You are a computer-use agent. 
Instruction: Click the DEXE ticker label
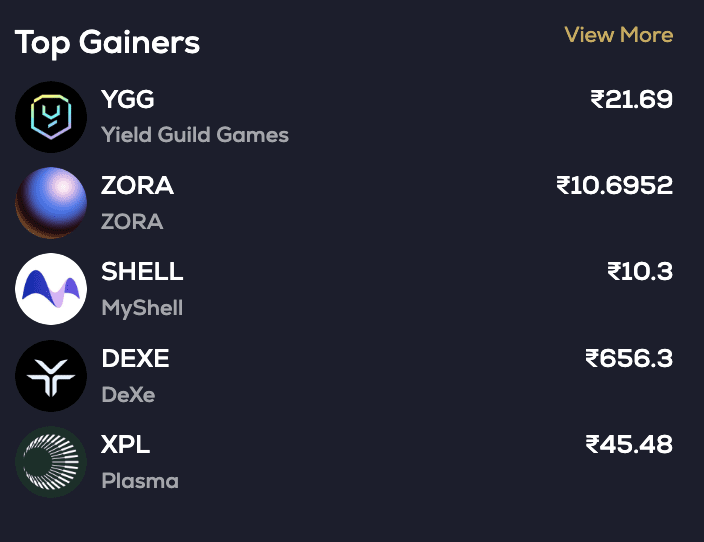point(136,358)
